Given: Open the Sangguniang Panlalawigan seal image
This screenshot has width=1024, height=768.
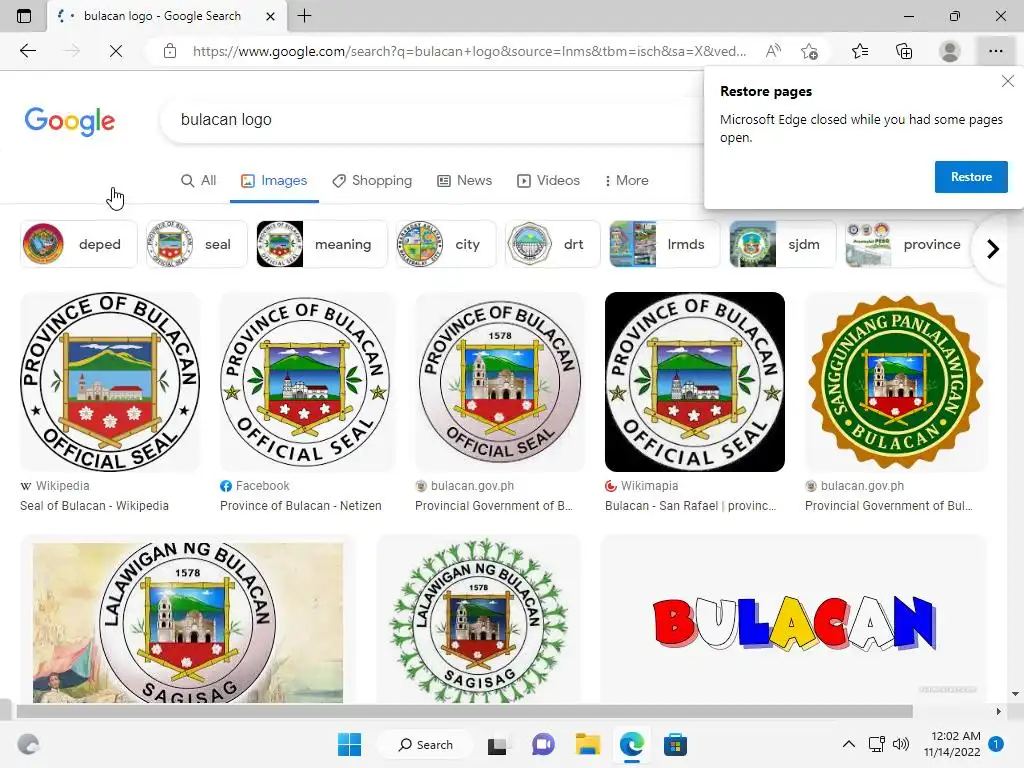Looking at the screenshot, I should [x=895, y=381].
